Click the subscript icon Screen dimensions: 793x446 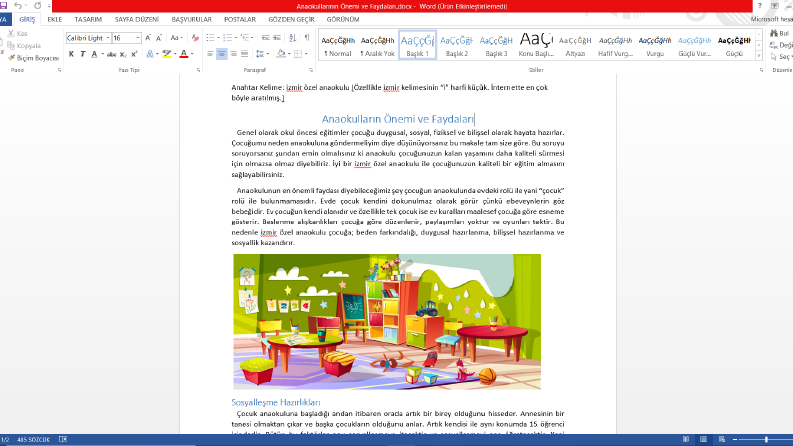click(x=123, y=54)
